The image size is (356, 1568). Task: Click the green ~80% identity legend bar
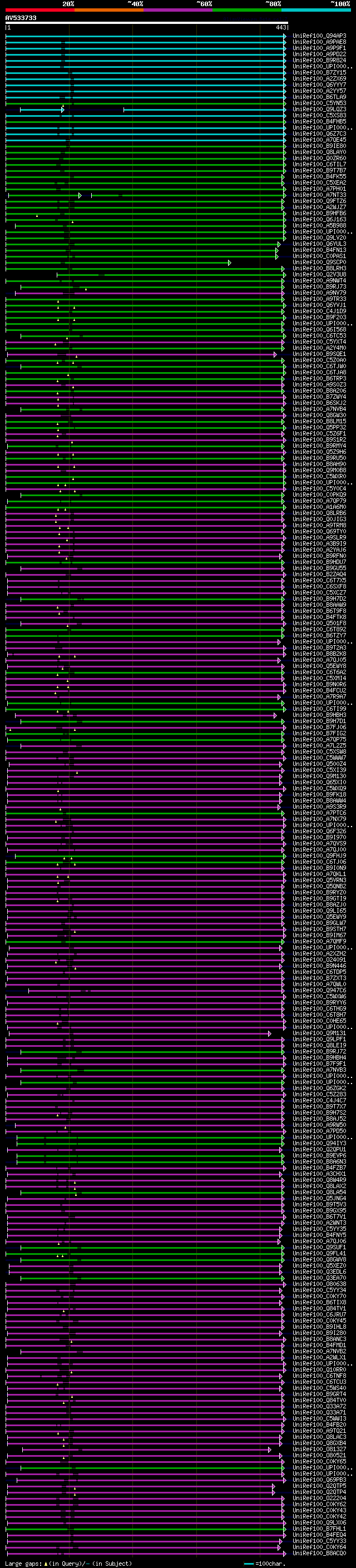coord(247,11)
